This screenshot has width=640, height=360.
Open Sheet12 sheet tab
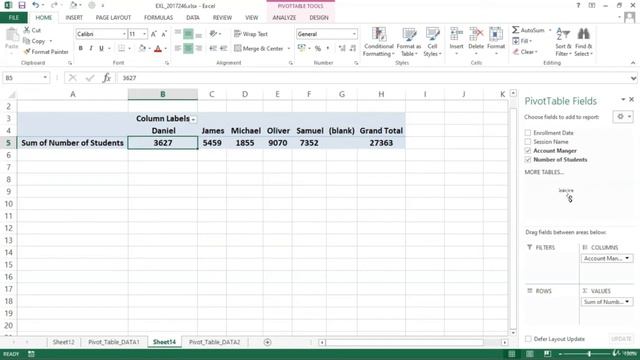pyautogui.click(x=63, y=342)
